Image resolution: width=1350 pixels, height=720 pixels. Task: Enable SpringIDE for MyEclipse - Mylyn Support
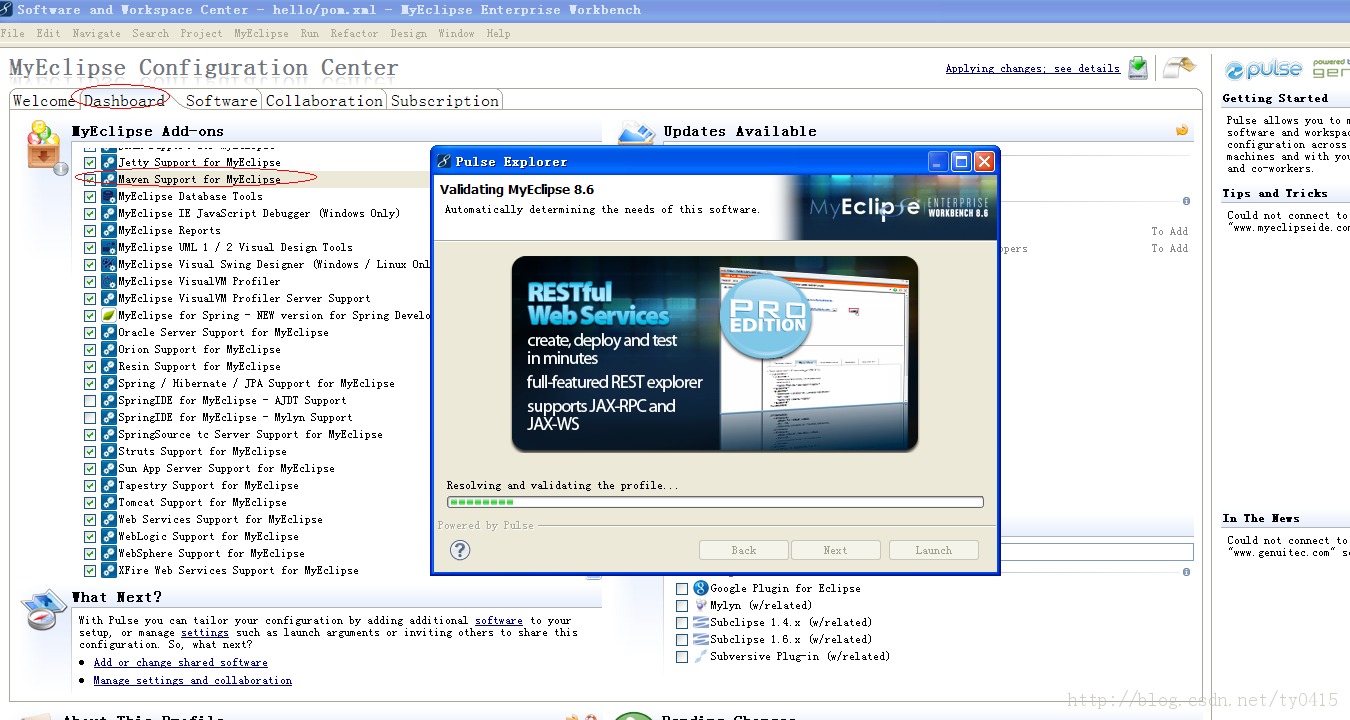pyautogui.click(x=90, y=417)
